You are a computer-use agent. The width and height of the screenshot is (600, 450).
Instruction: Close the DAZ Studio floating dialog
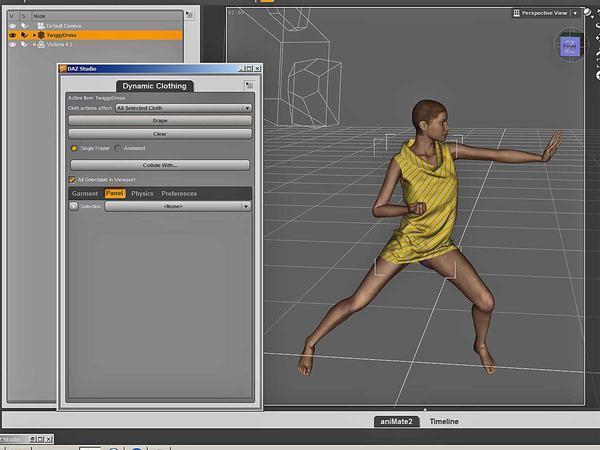pos(257,68)
